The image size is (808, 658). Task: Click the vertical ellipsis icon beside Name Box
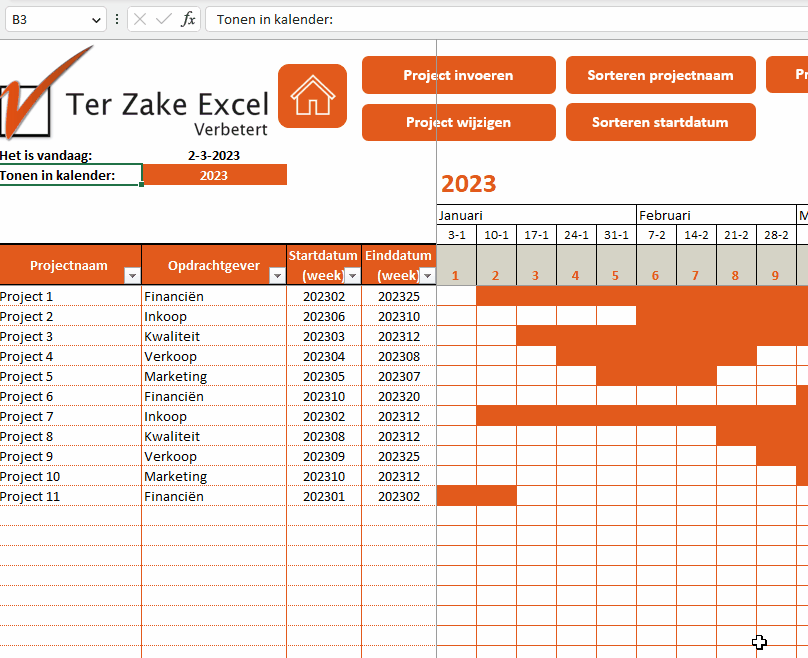(x=117, y=19)
